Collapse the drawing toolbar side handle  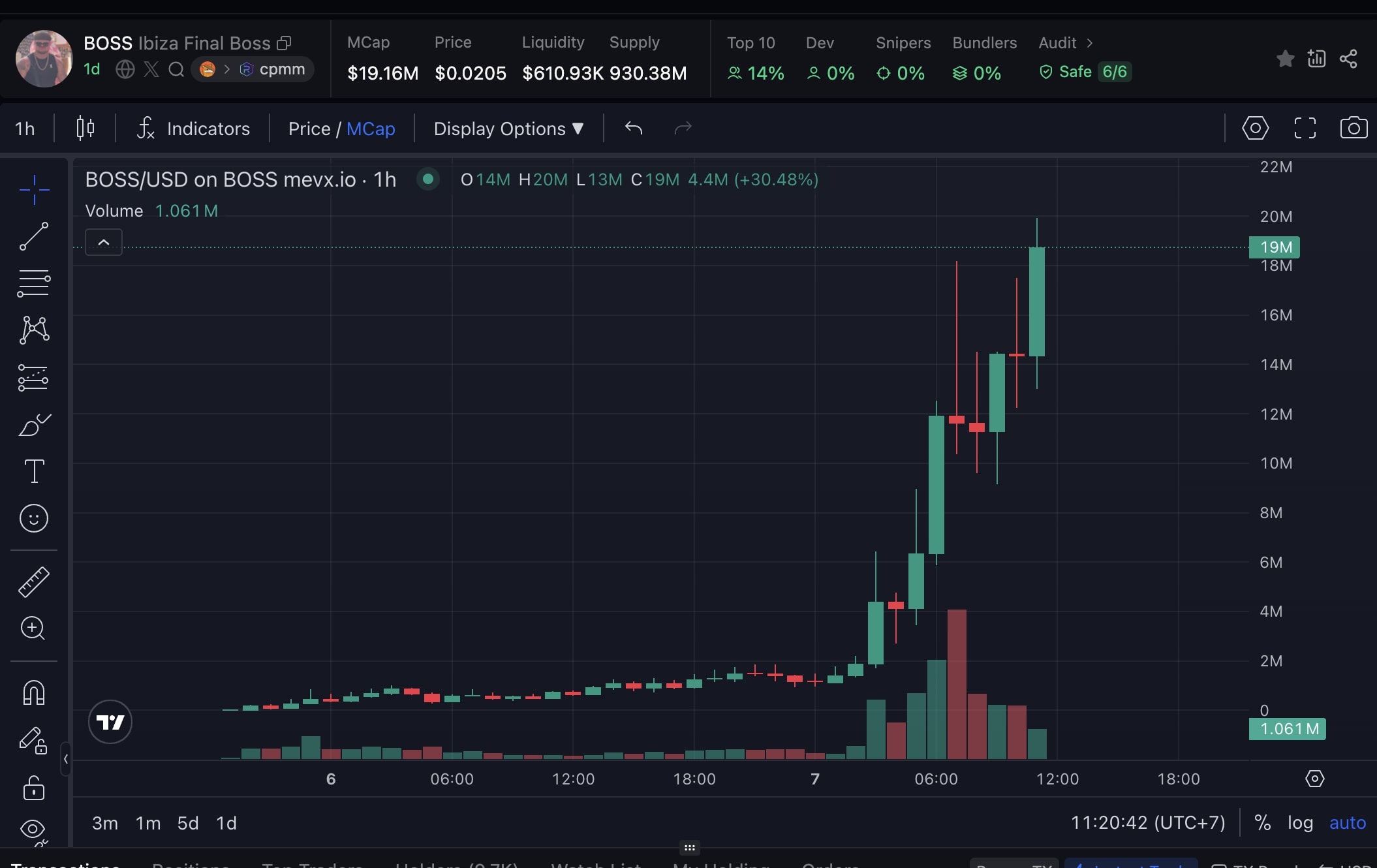click(x=65, y=759)
